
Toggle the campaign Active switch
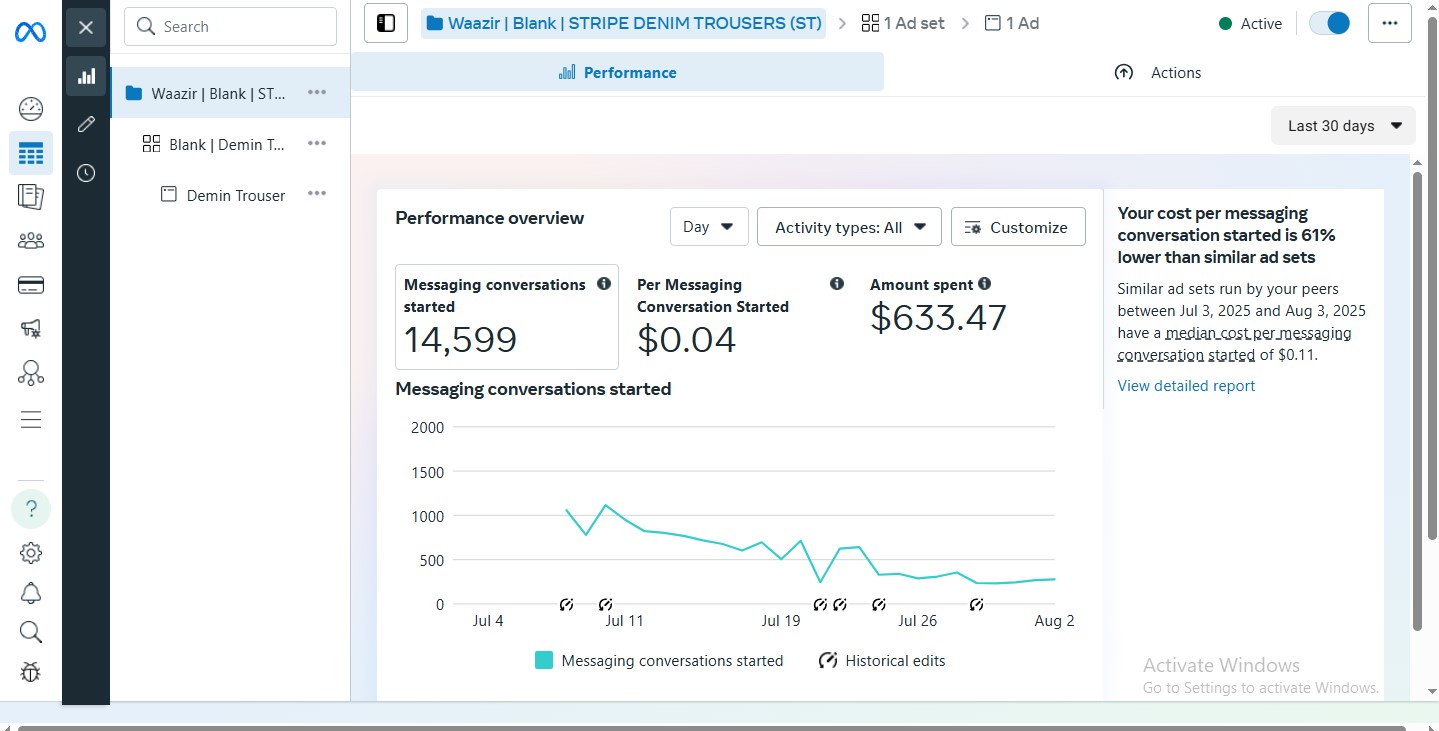(1330, 23)
